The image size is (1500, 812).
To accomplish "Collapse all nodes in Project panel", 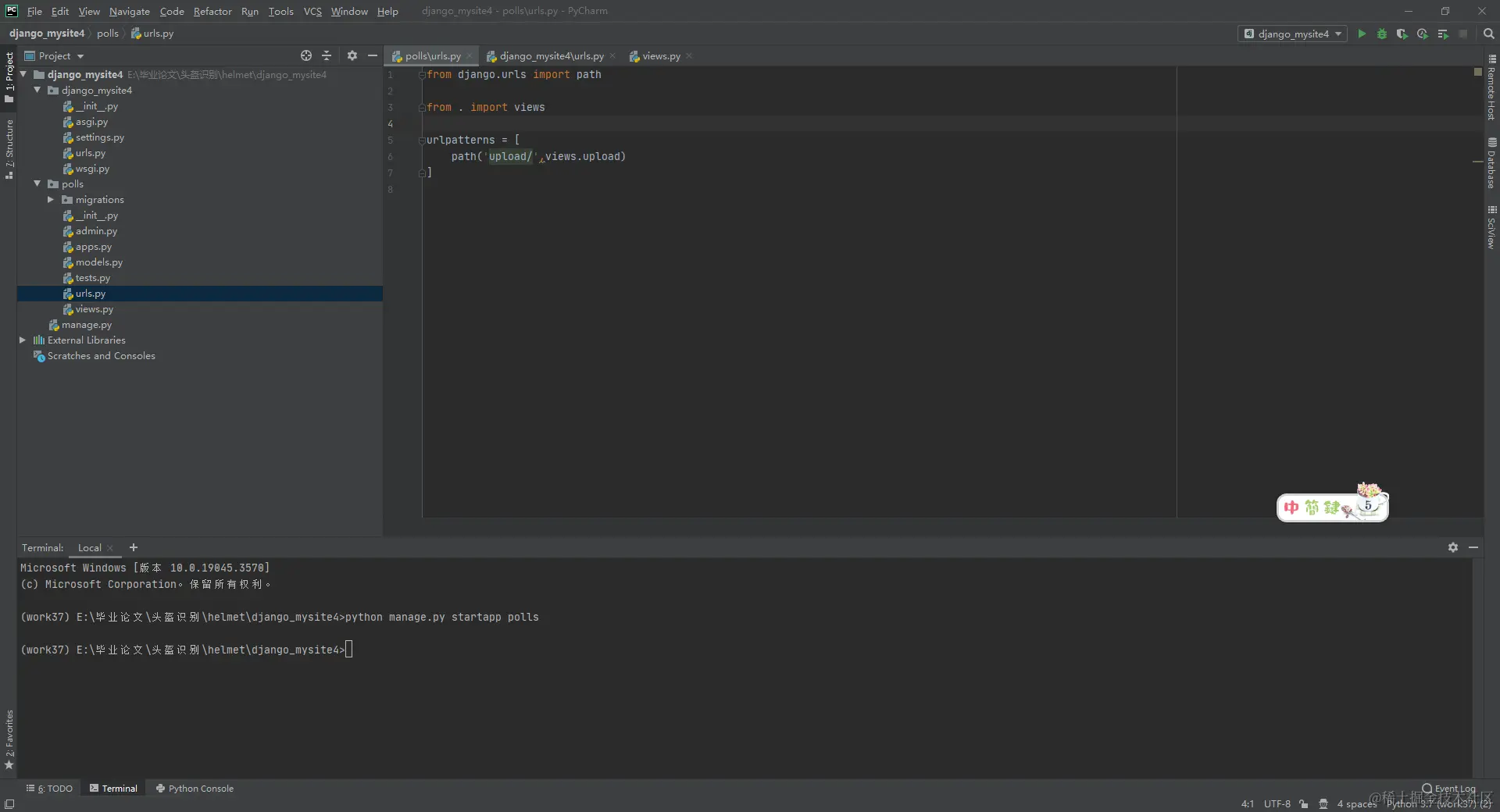I will pos(327,55).
